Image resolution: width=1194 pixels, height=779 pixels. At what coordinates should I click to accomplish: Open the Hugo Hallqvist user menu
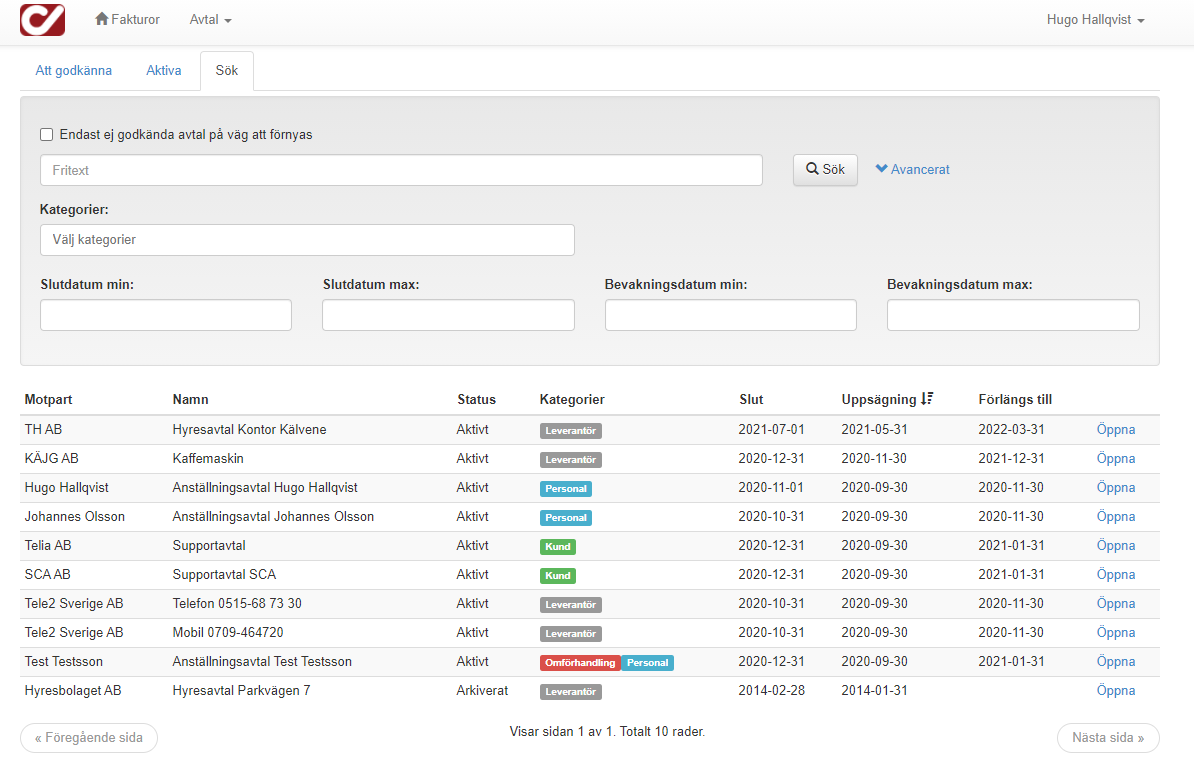coord(1095,20)
